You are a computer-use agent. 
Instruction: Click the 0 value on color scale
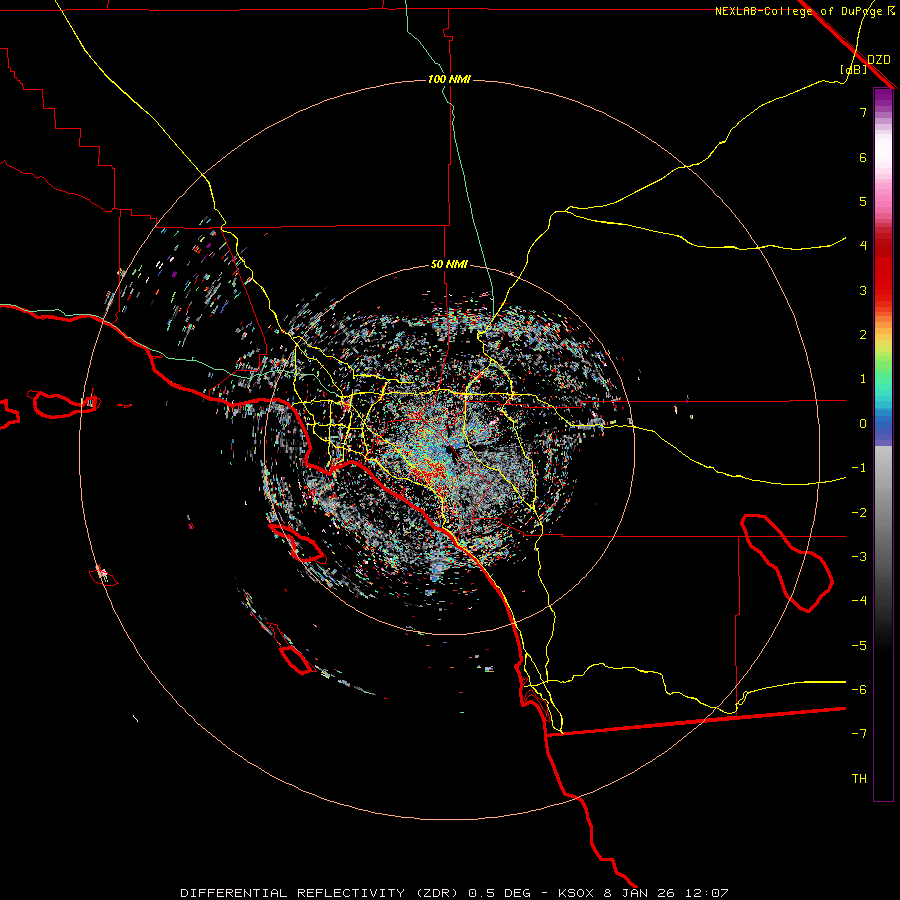click(863, 424)
